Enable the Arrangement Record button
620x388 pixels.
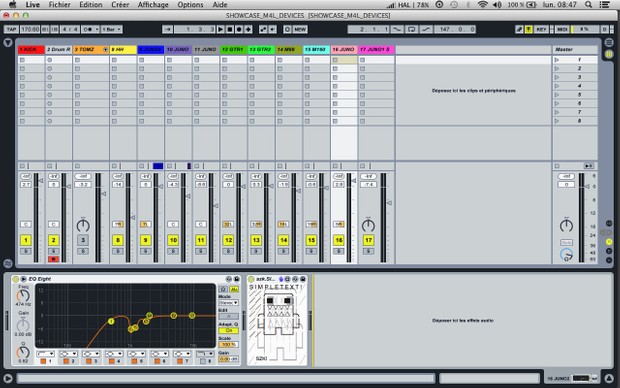click(239, 29)
